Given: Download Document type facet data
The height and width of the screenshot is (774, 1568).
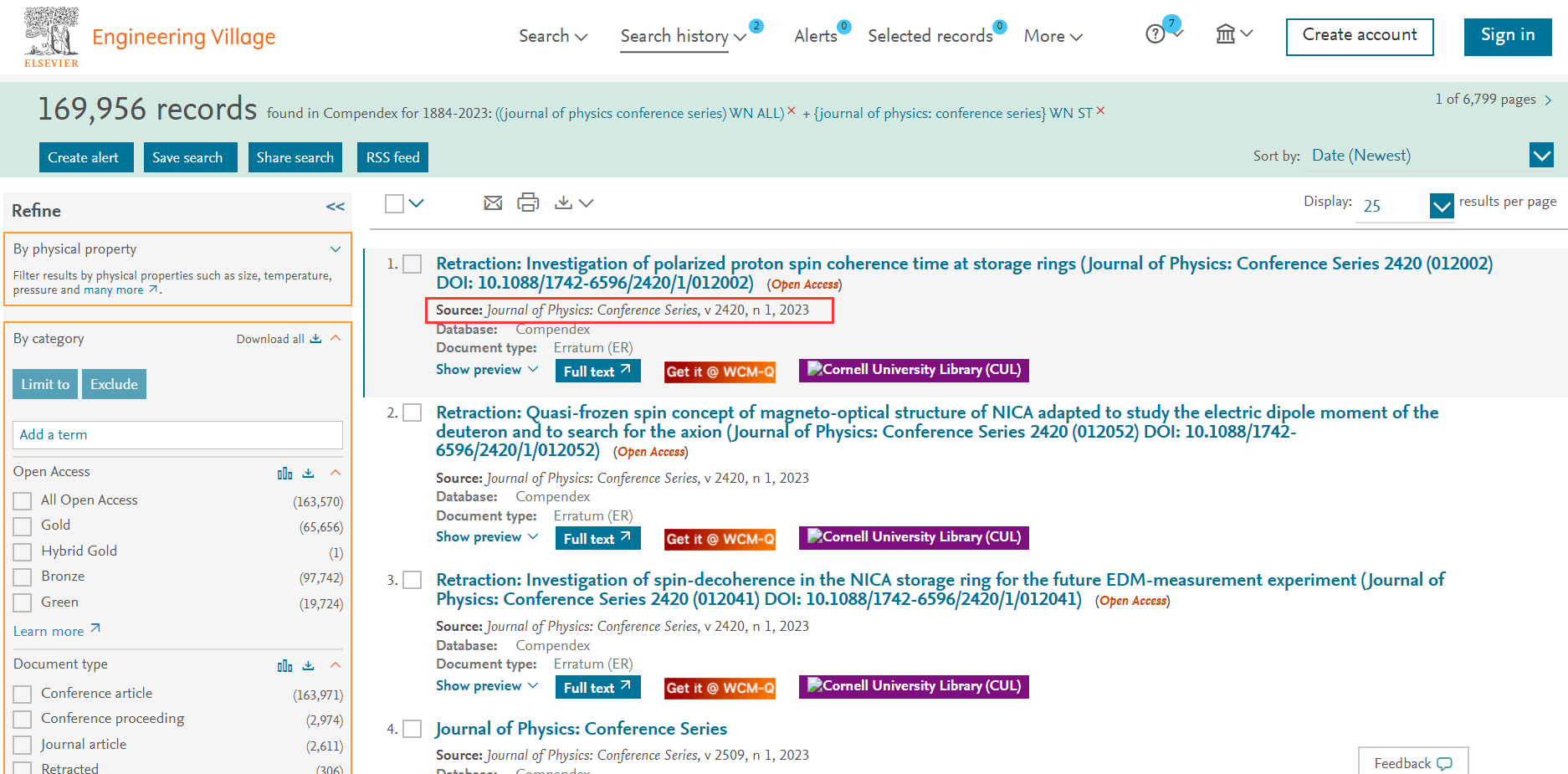Looking at the screenshot, I should click(308, 666).
